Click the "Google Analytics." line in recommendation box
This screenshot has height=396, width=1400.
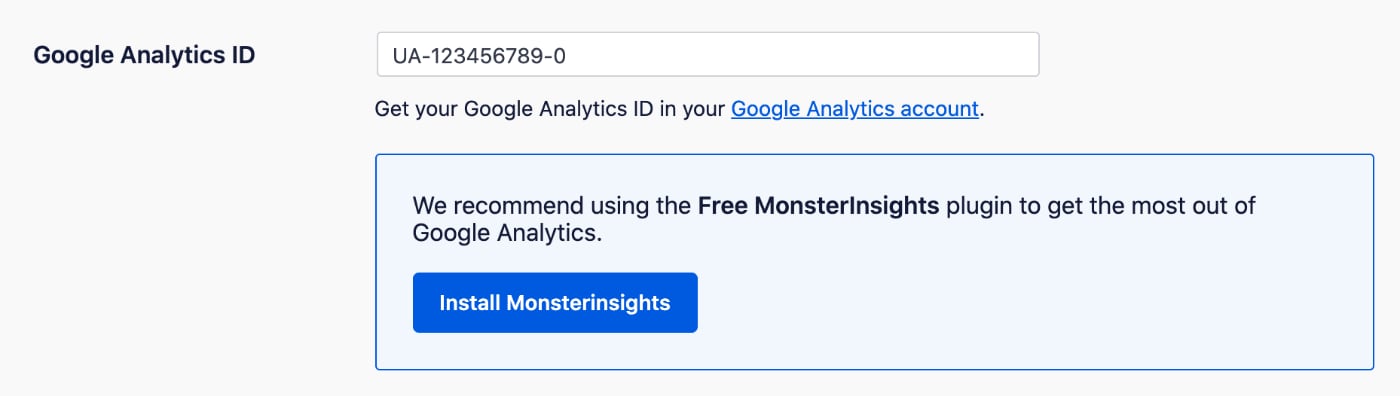[508, 233]
